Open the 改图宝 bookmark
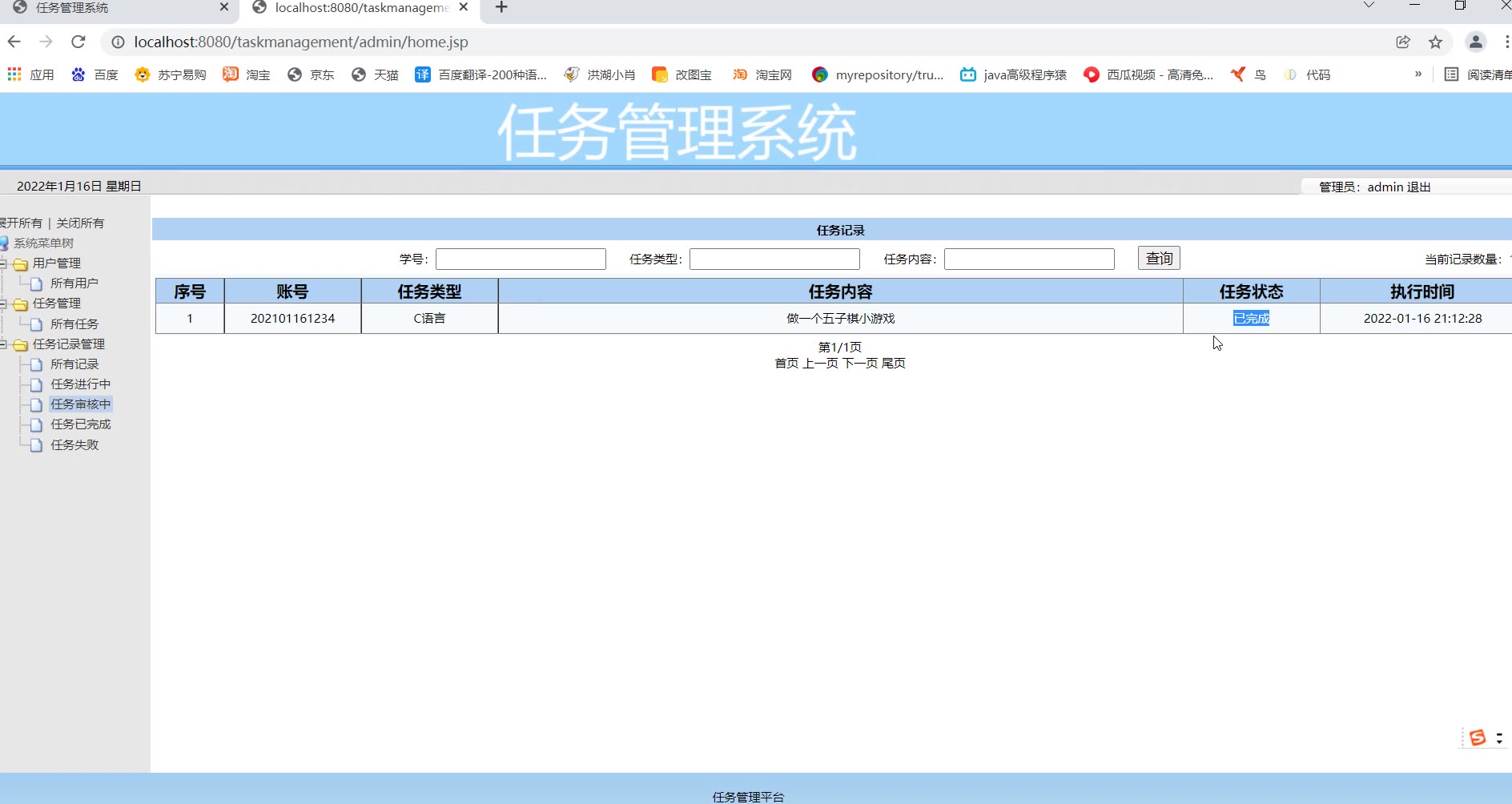This screenshot has height=804, width=1512. coord(682,74)
